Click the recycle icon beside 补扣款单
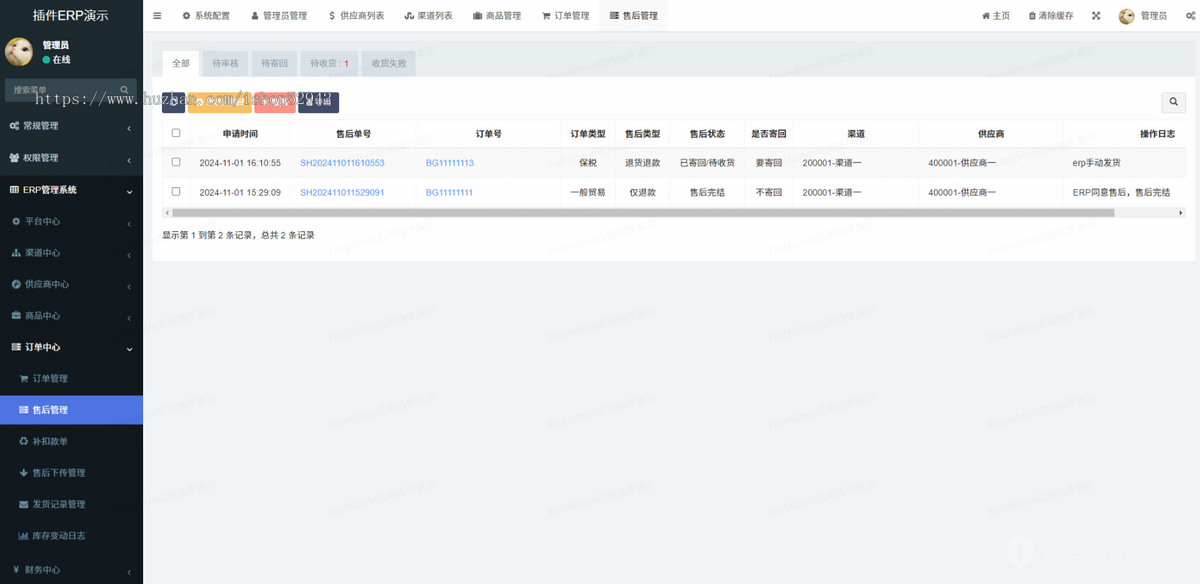This screenshot has height=584, width=1200. click(24, 441)
